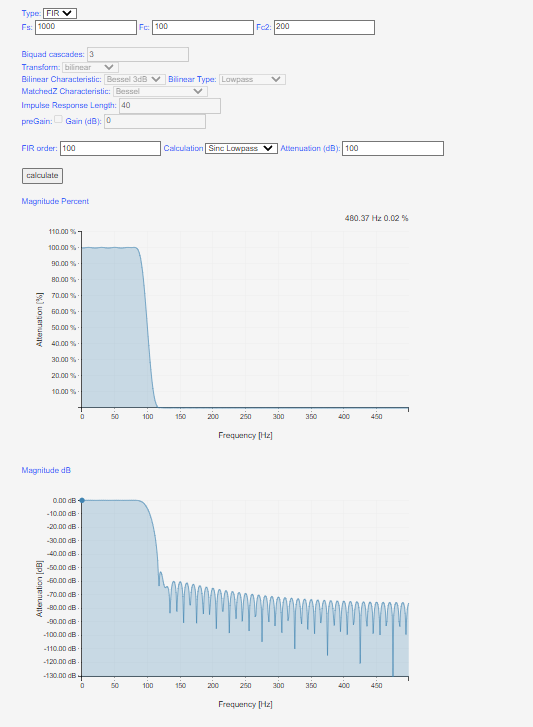This screenshot has width=533, height=727.
Task: Click the Fs sampling frequency field
Action: pos(86,27)
